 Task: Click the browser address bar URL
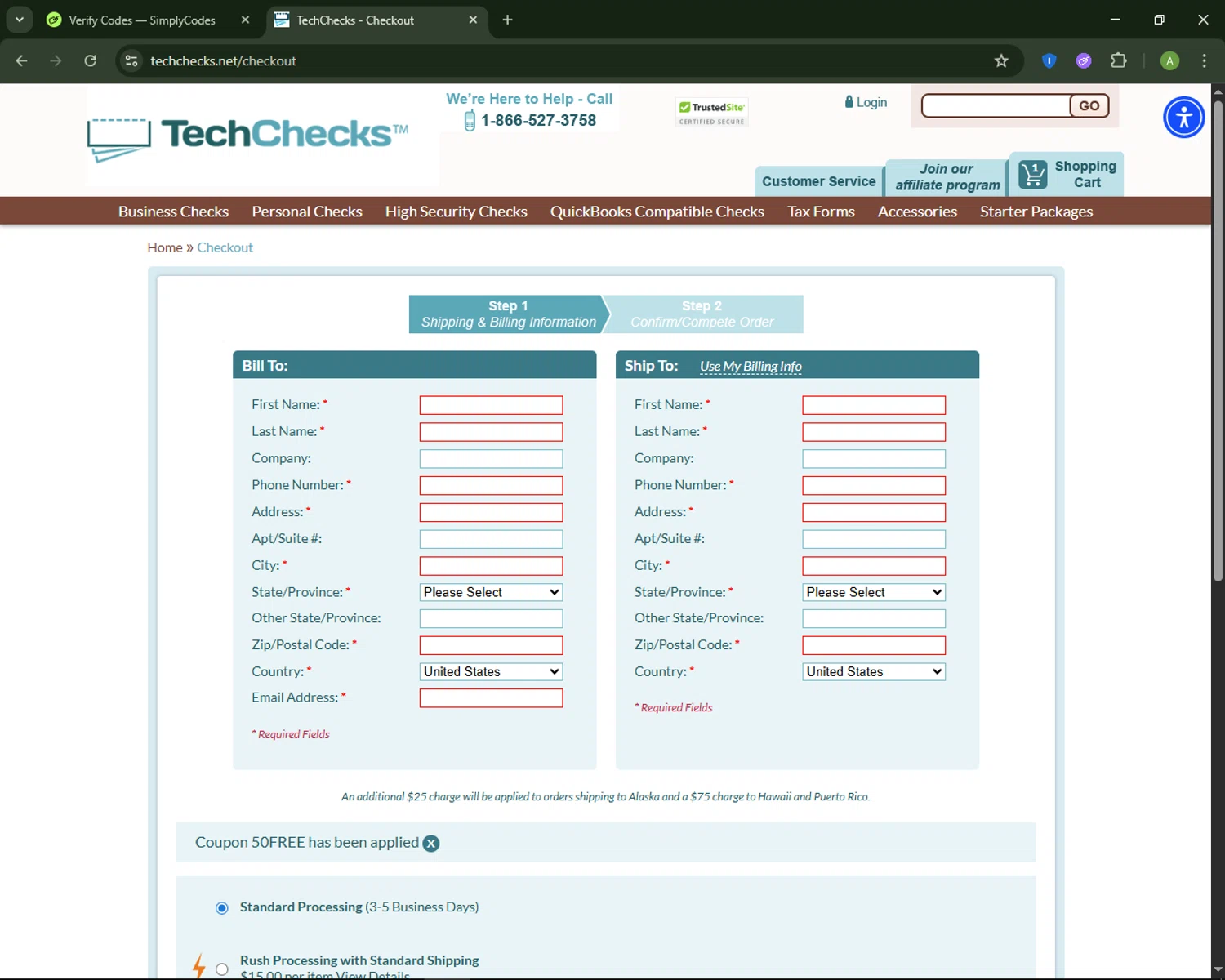pyautogui.click(x=223, y=60)
